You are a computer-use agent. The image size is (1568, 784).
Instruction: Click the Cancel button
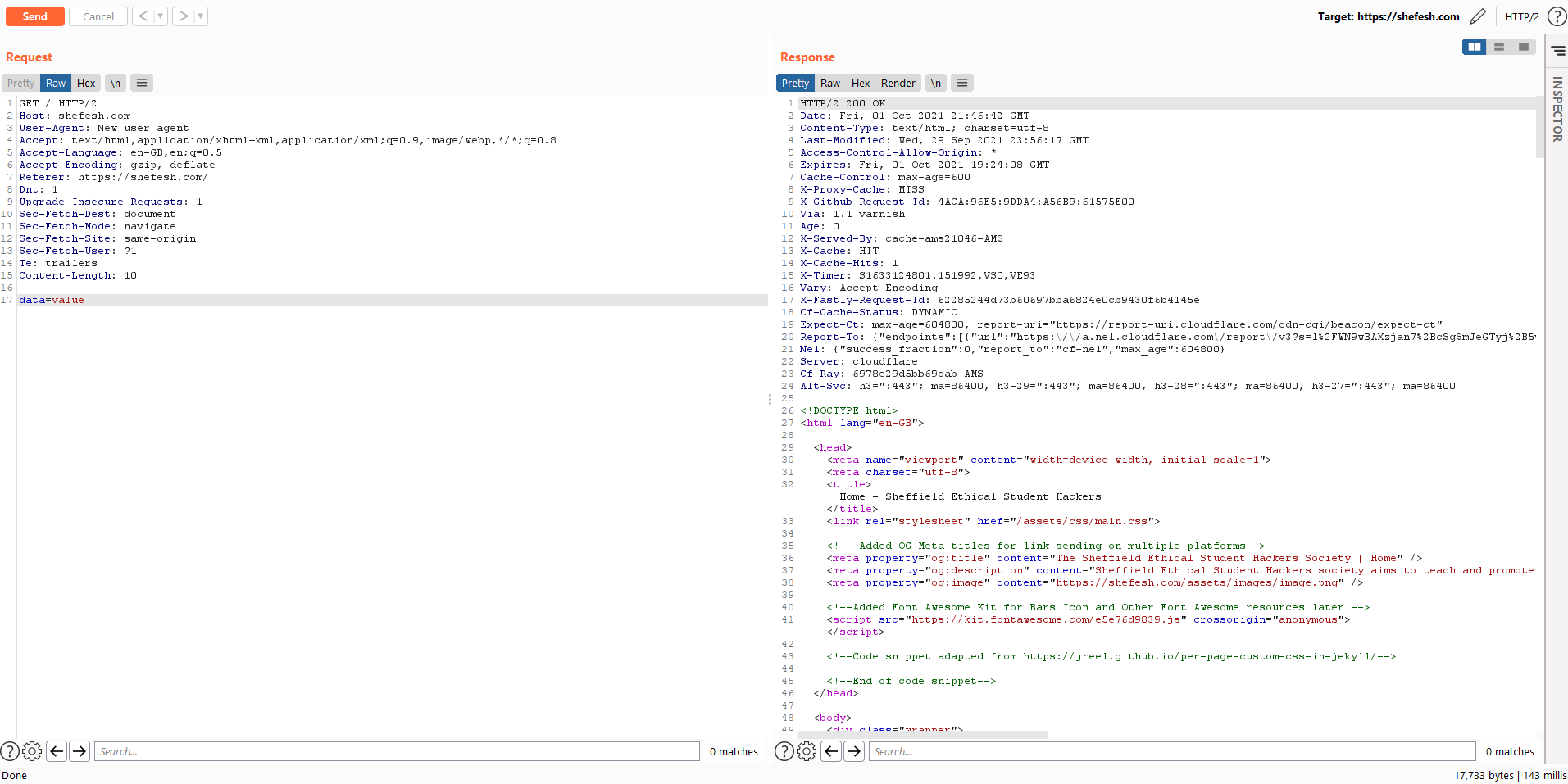98,16
